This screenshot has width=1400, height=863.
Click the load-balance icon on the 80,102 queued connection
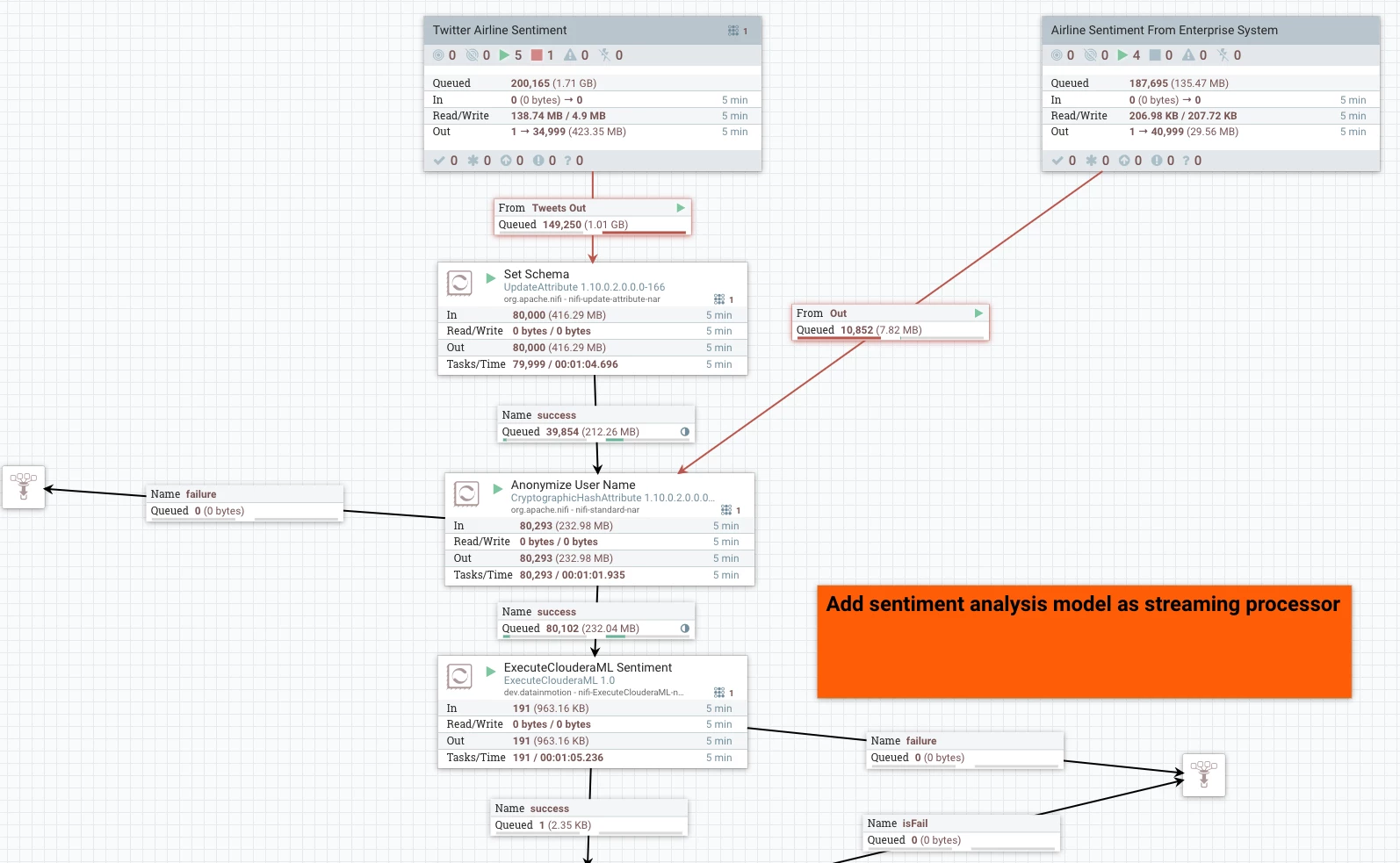coord(685,629)
